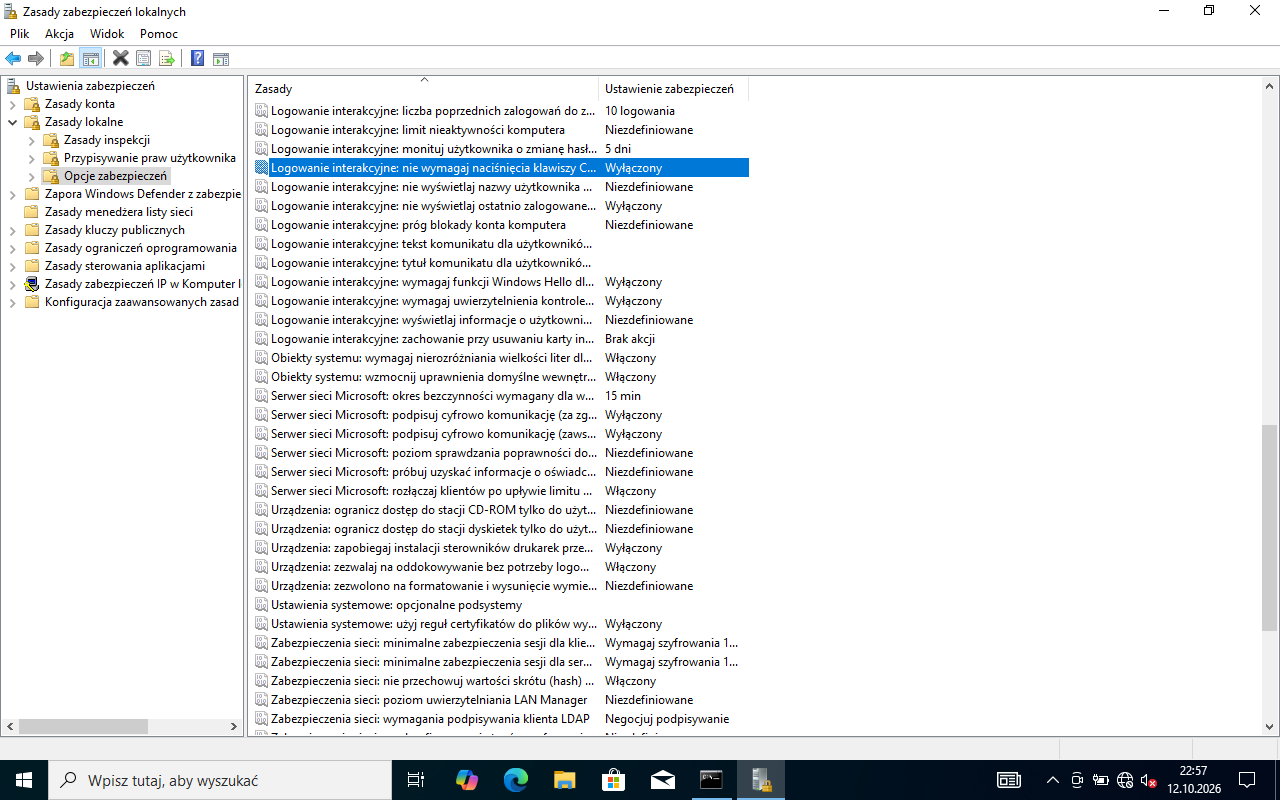Click the '15 min' setting value

click(x=623, y=396)
